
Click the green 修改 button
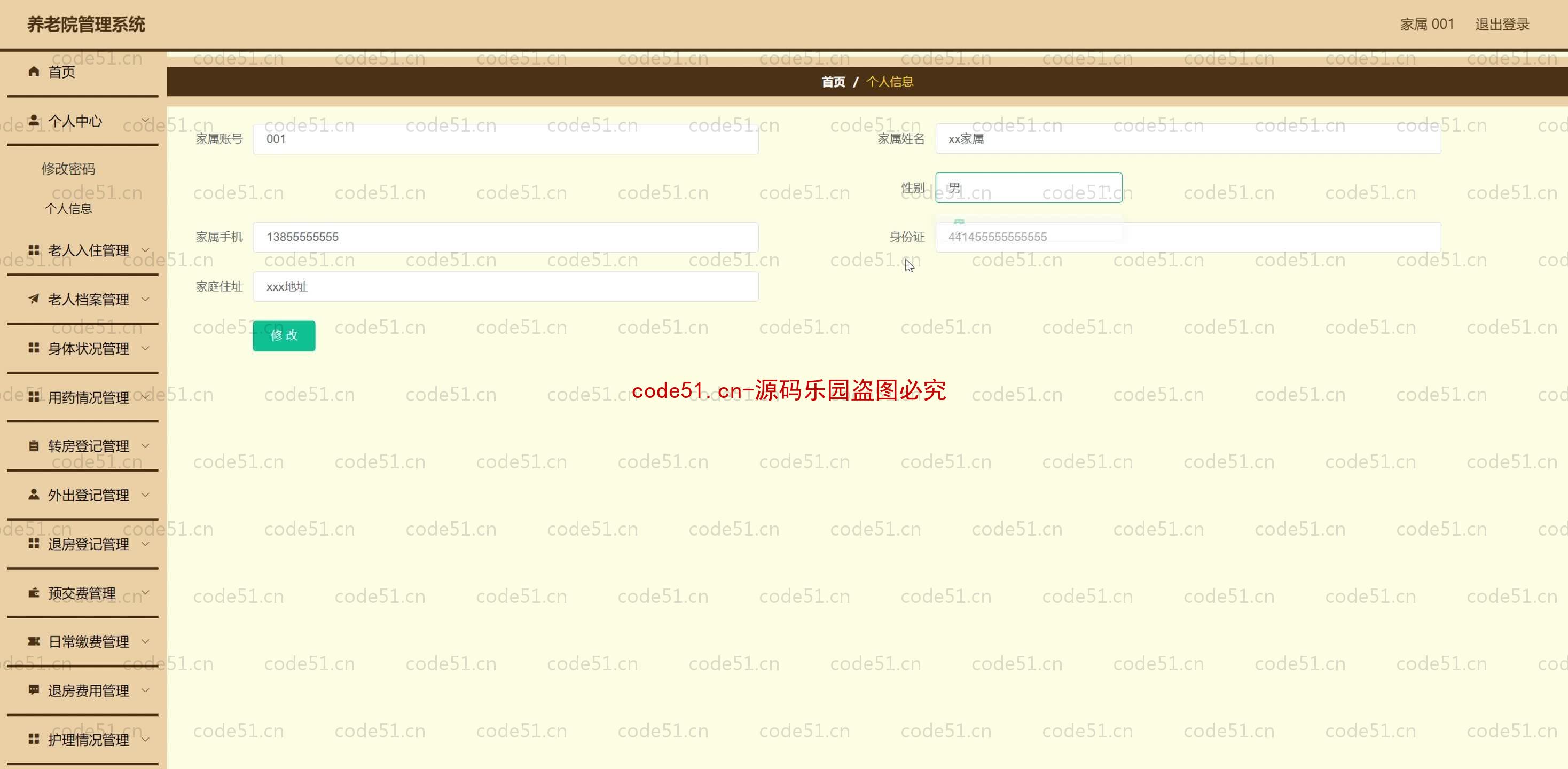click(x=284, y=335)
